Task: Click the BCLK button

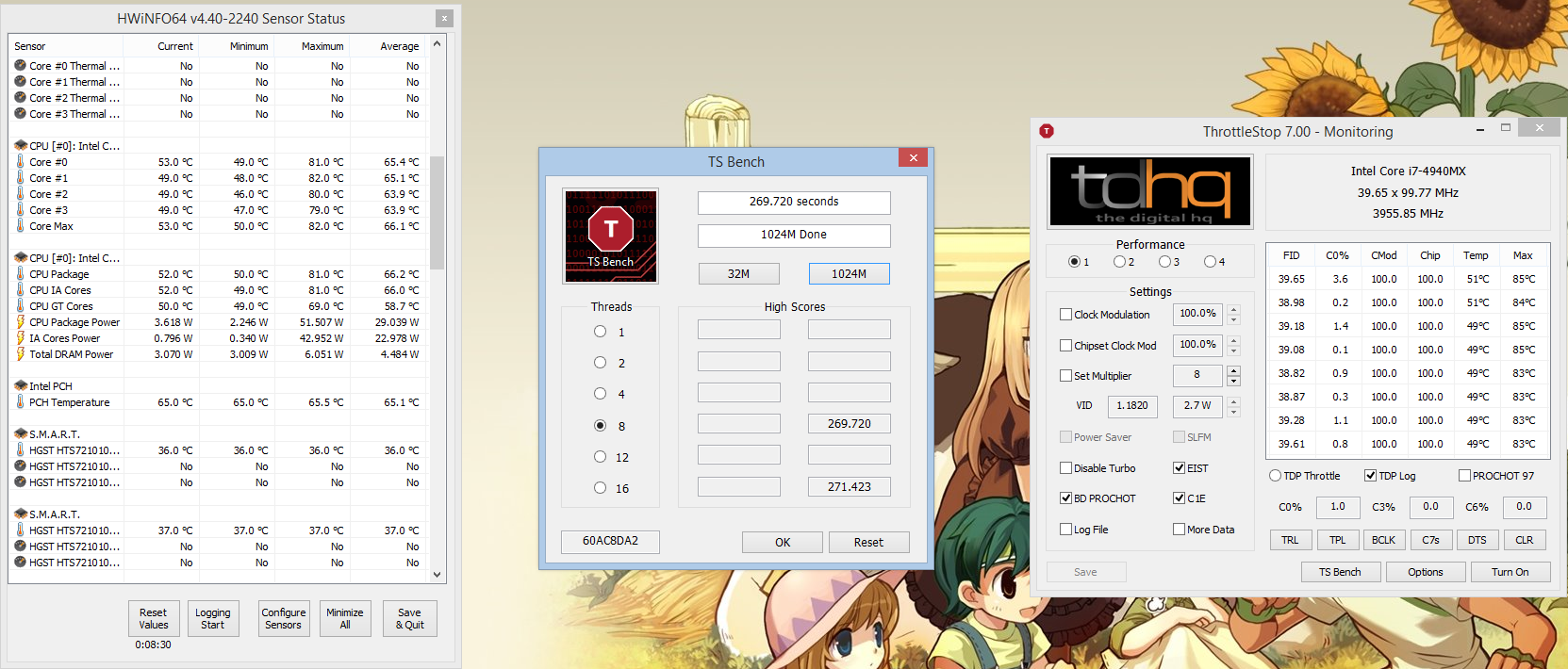Action: pyautogui.click(x=1383, y=540)
